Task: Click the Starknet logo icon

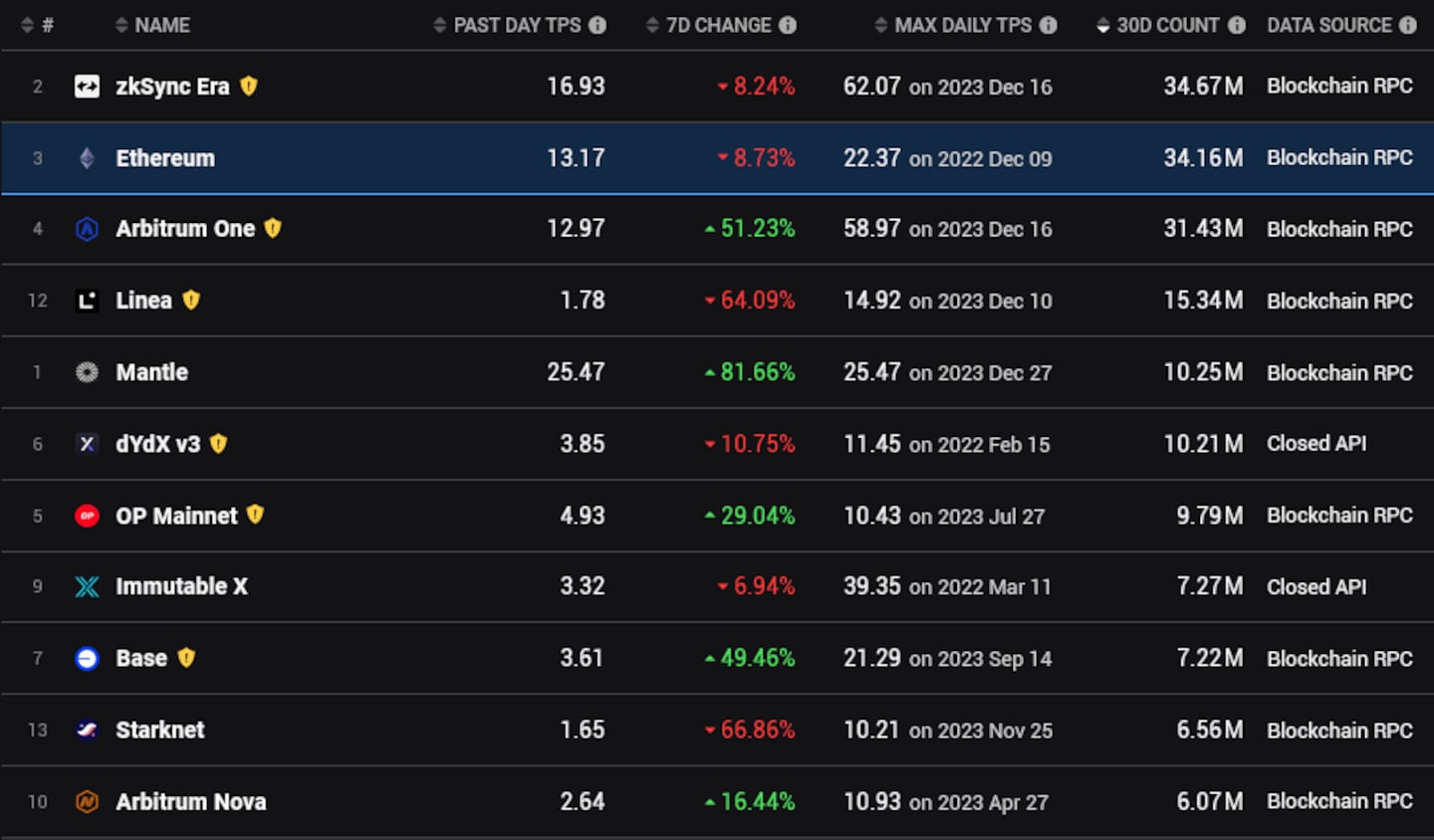Action: pyautogui.click(x=87, y=731)
